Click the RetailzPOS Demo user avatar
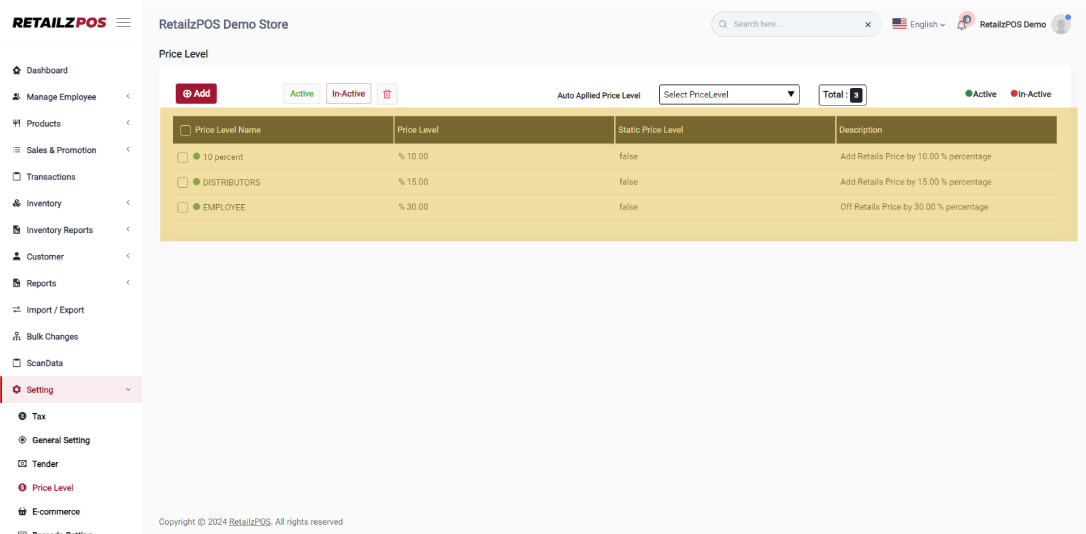 pyautogui.click(x=1060, y=24)
